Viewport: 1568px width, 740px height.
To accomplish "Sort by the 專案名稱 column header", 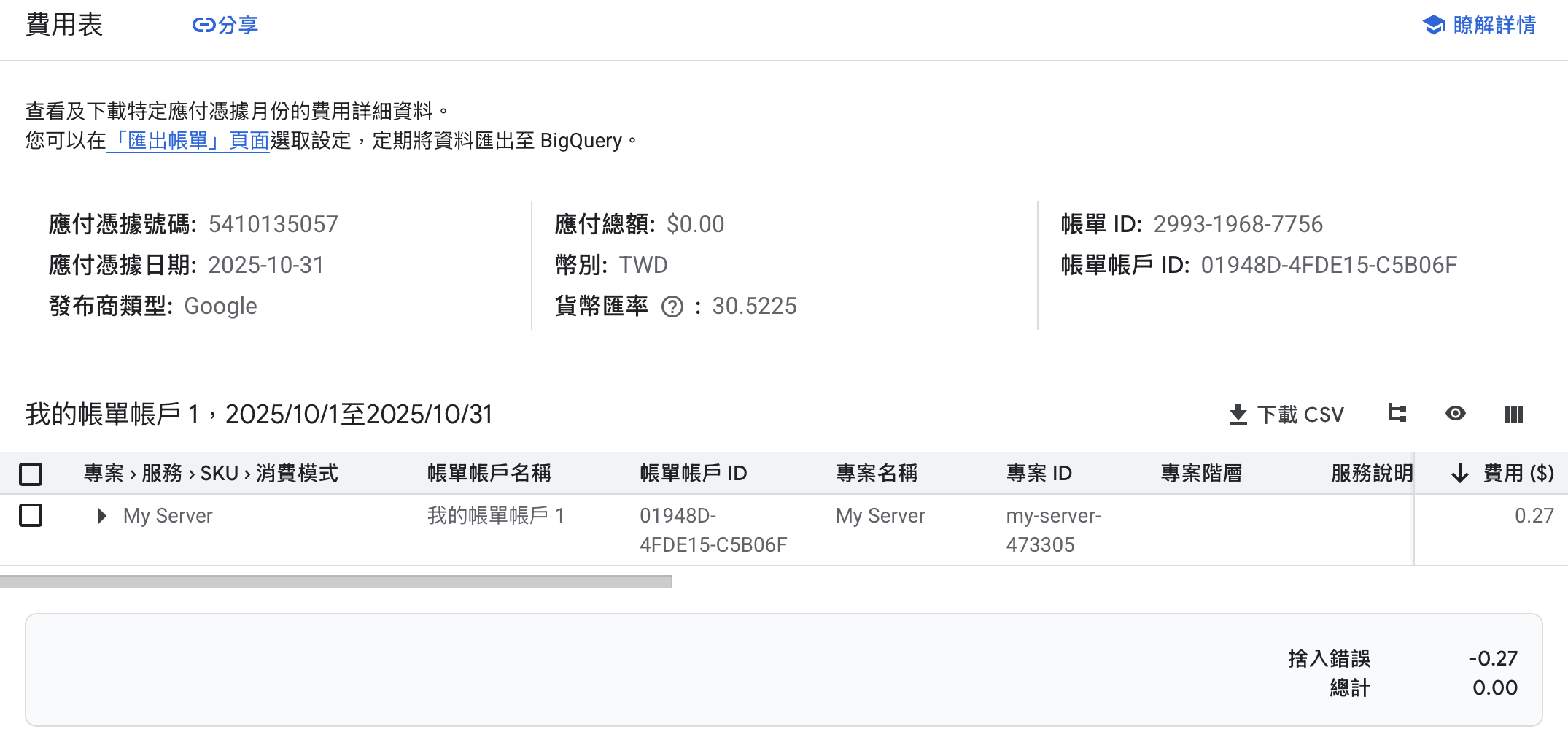I will [876, 474].
